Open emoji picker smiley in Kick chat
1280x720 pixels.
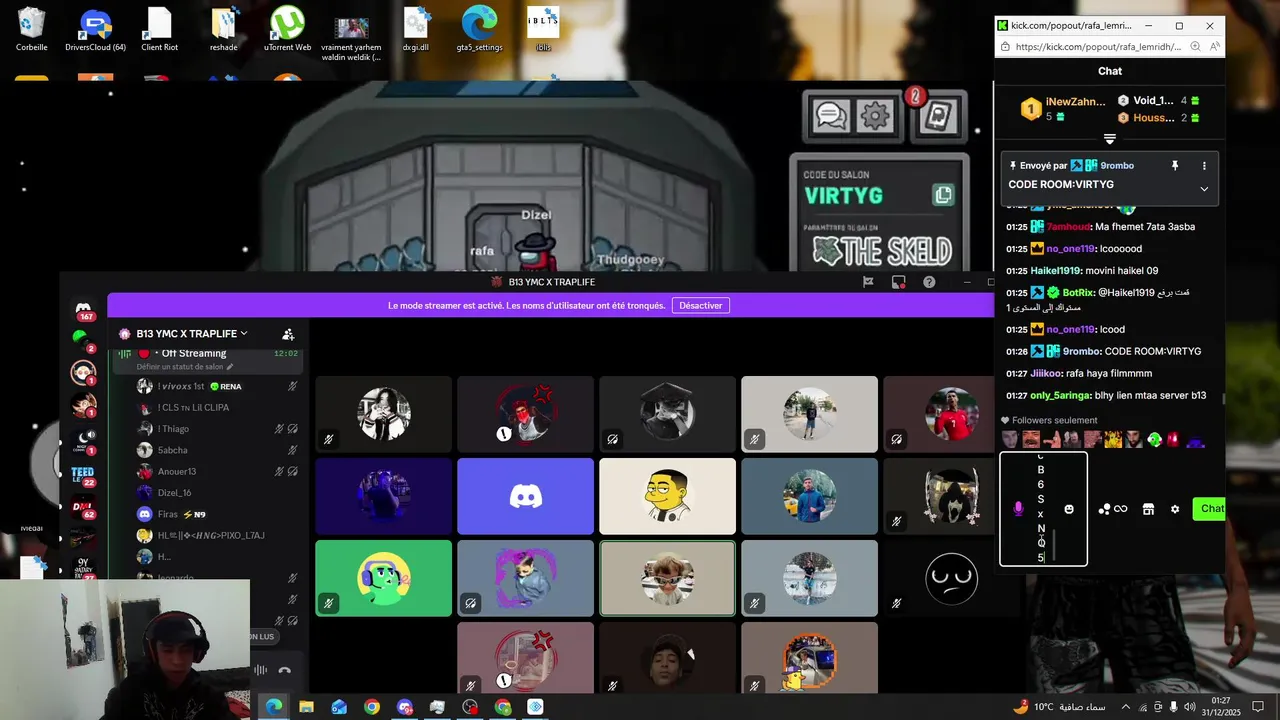(1069, 509)
